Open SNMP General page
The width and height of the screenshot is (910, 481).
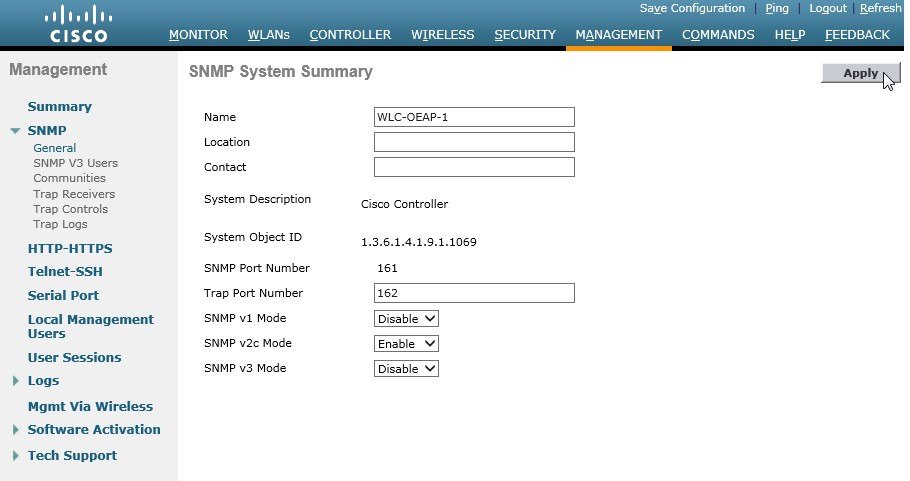point(55,148)
